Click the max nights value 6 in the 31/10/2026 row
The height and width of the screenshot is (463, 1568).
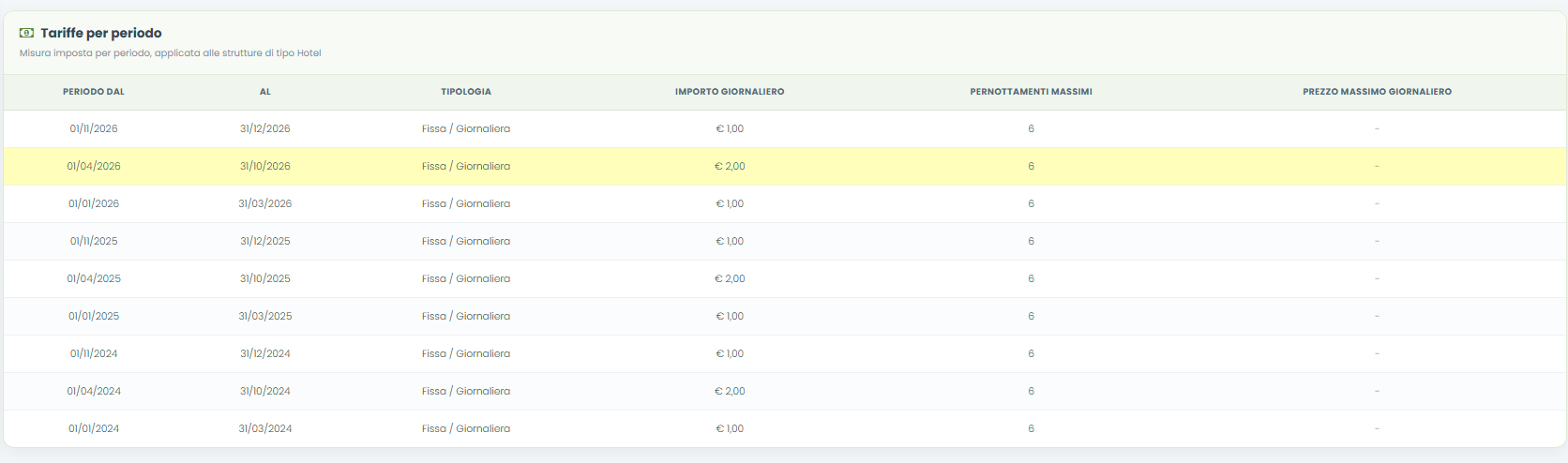[1031, 166]
